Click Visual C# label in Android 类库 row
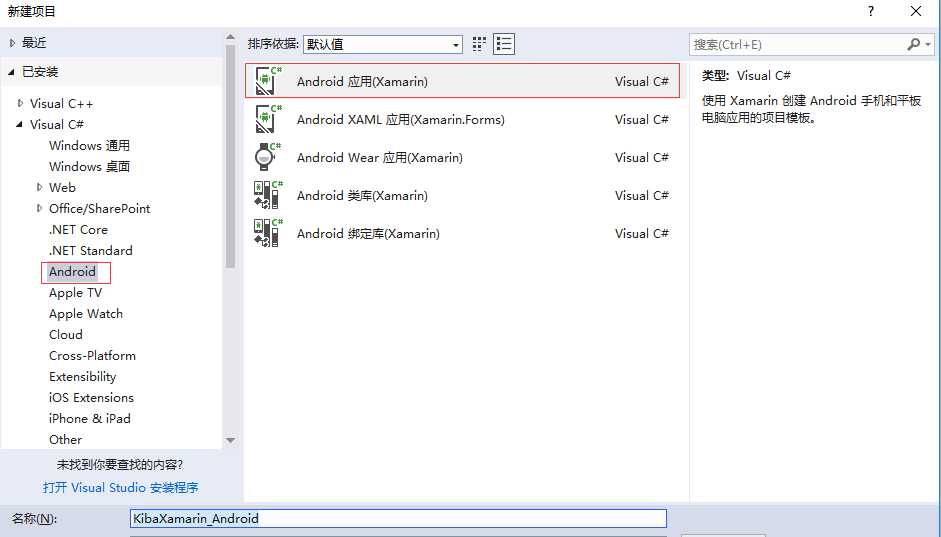 coord(642,195)
